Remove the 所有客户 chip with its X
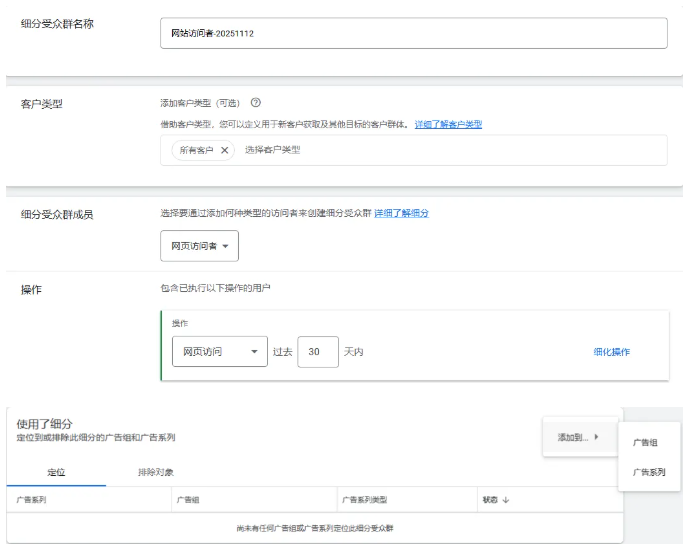697x558 pixels. click(225, 150)
